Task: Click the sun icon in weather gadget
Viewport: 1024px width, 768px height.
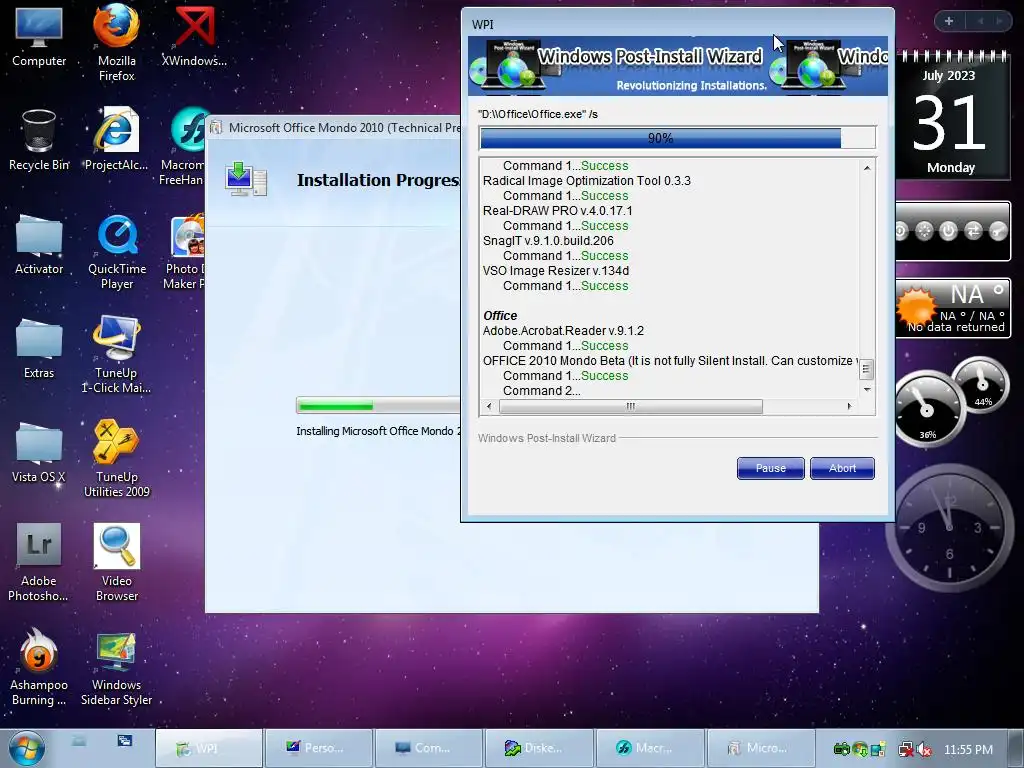Action: 915,306
